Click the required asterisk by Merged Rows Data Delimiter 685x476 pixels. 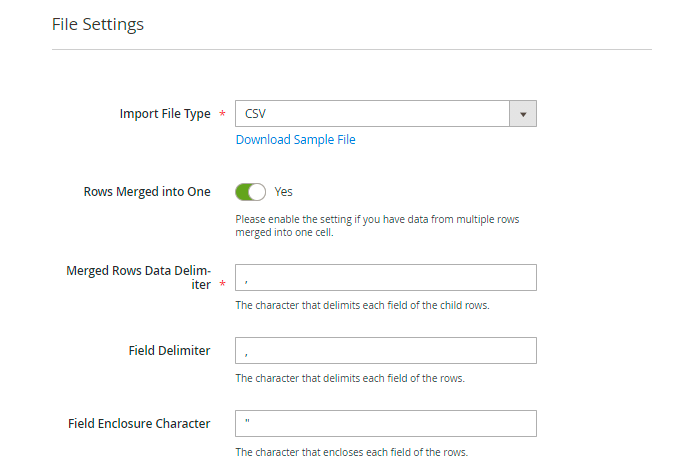(221, 286)
